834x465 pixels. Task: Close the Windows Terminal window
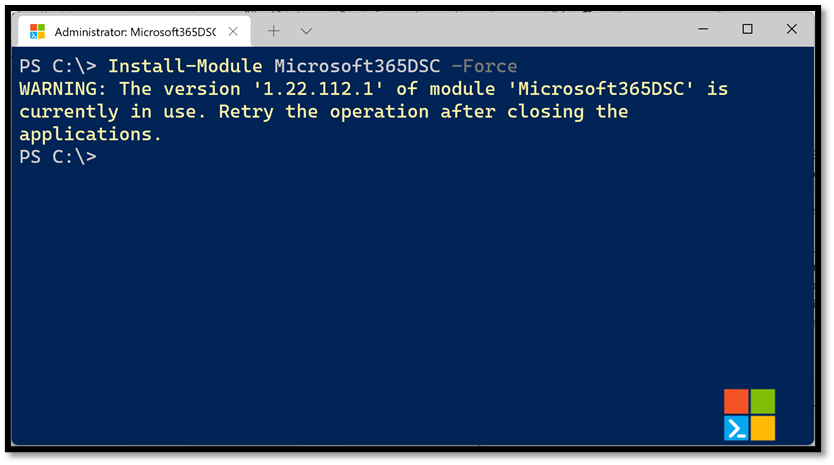click(x=791, y=29)
